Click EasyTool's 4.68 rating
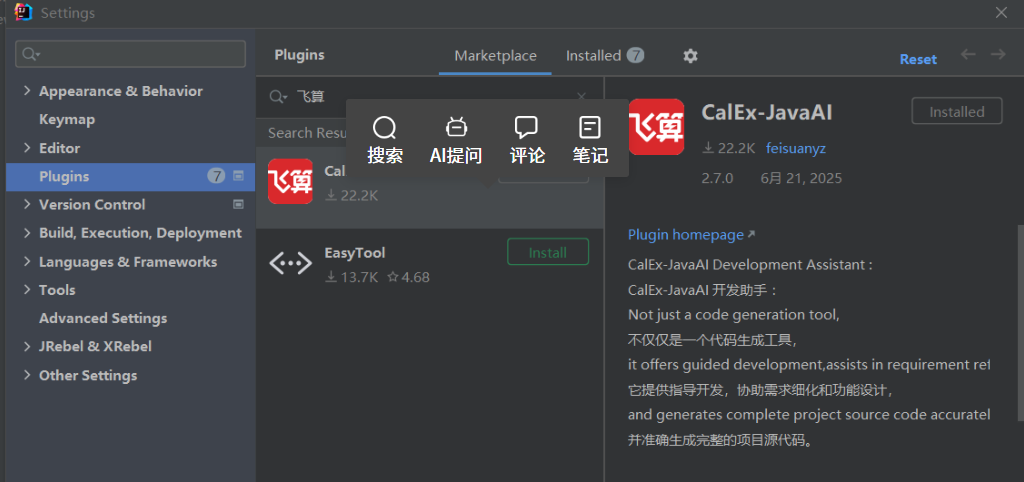This screenshot has height=482, width=1024. coord(409,277)
